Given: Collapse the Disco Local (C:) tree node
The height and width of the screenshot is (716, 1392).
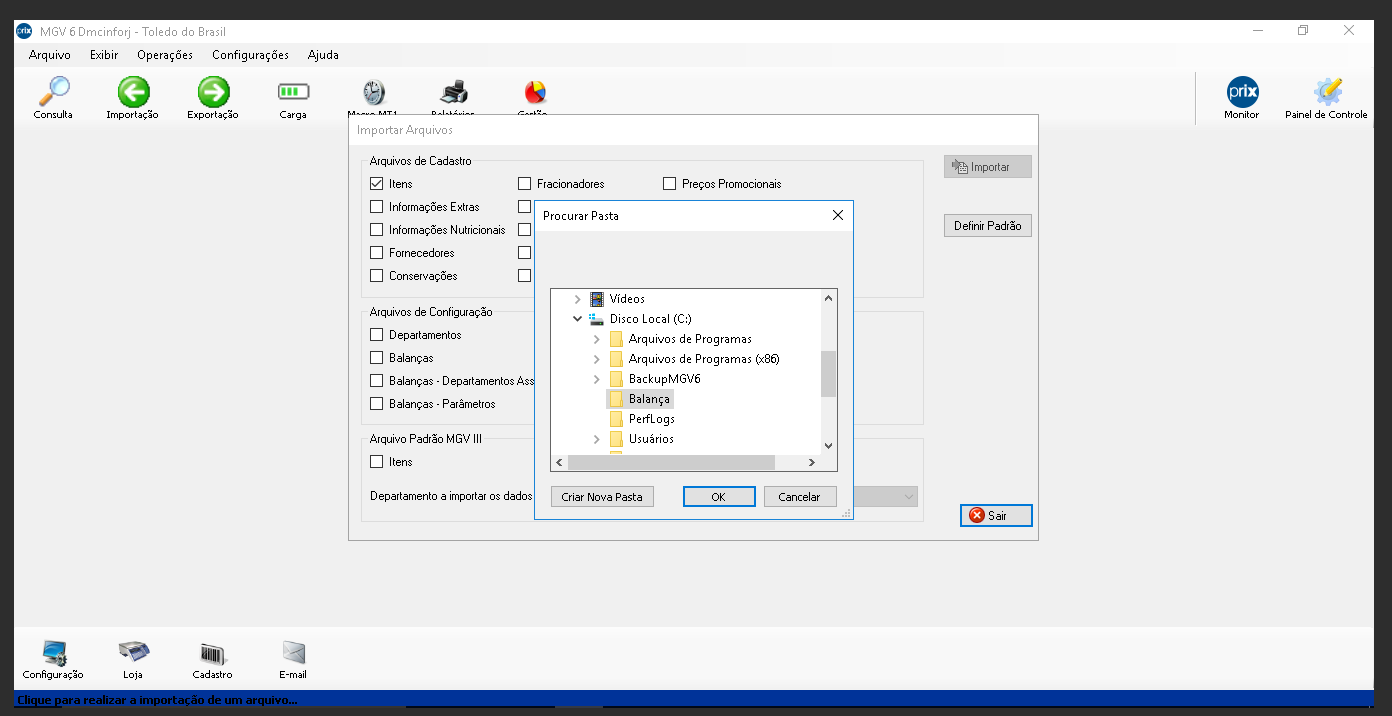Looking at the screenshot, I should [x=577, y=319].
